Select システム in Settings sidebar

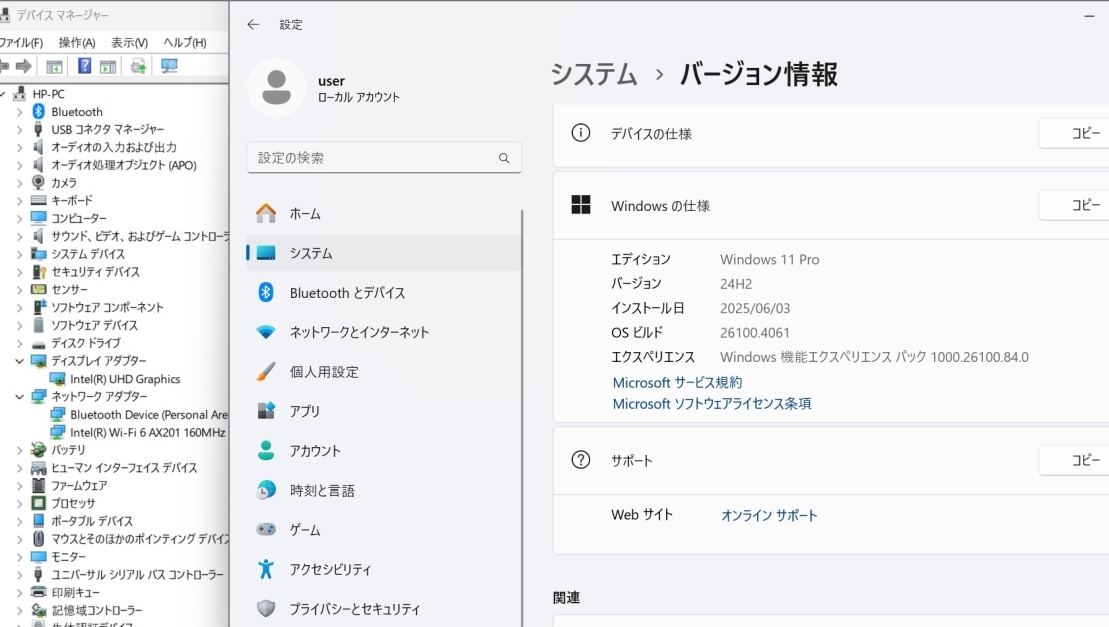click(384, 253)
